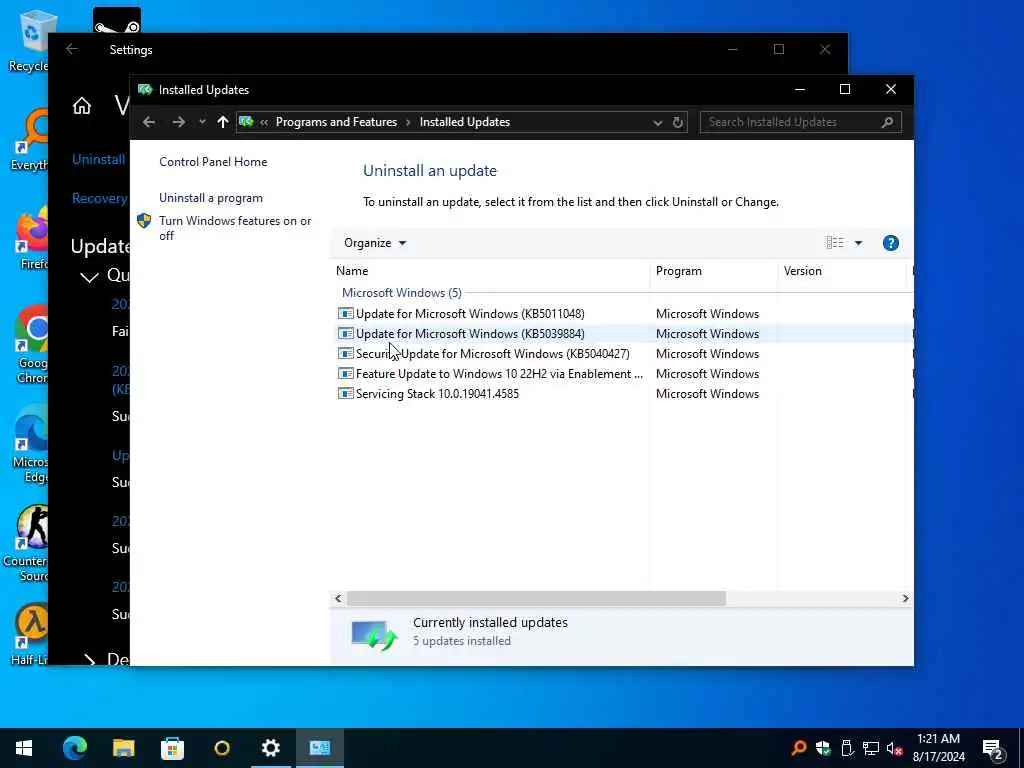Refresh the Installed Updates list
The image size is (1024, 768).
point(678,122)
